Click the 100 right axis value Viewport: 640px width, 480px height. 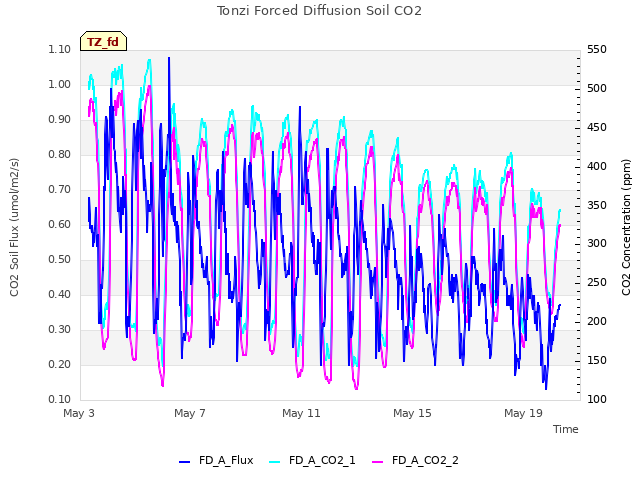pyautogui.click(x=597, y=400)
